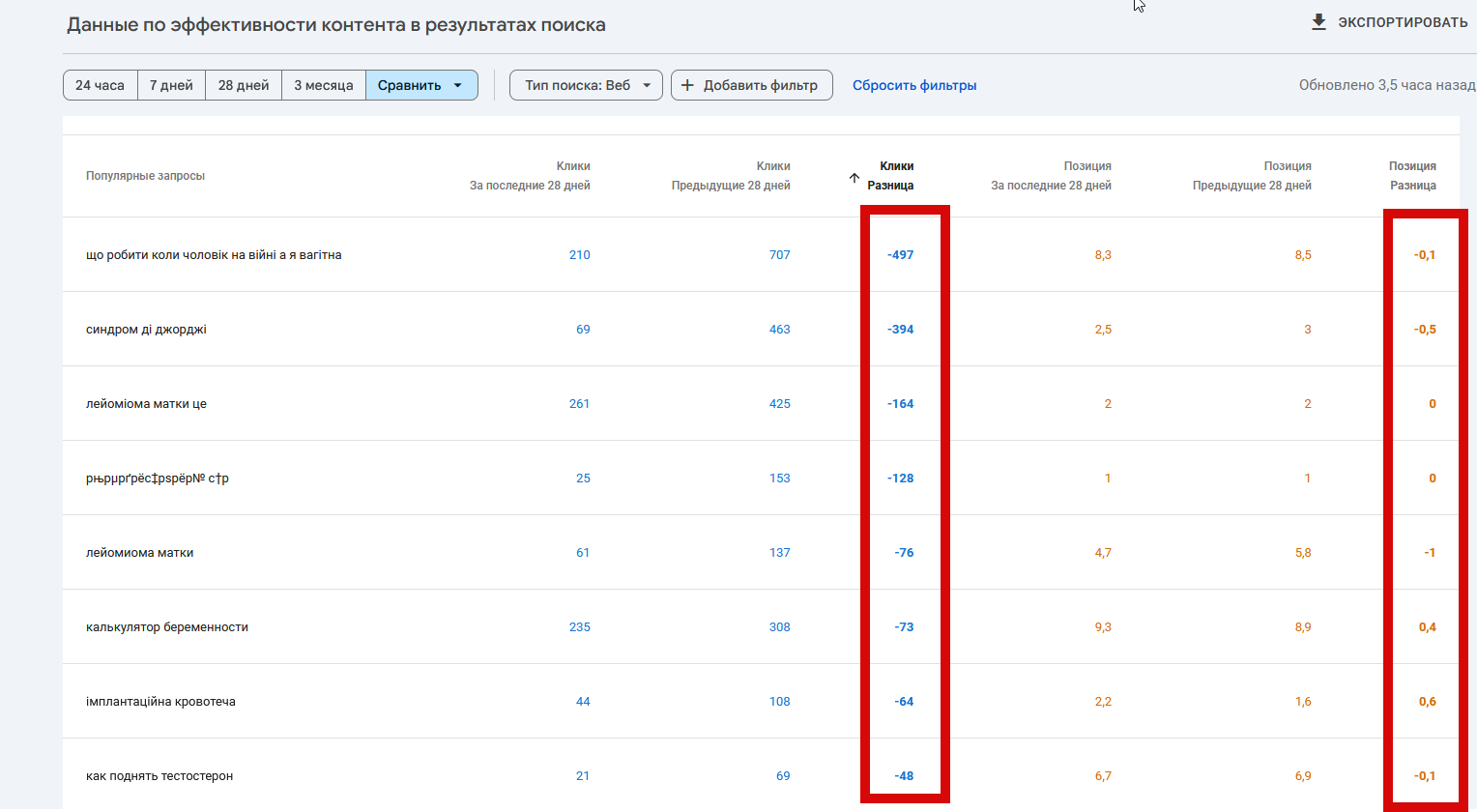Click the clicks difference -394
The height and width of the screenshot is (812, 1477).
[x=900, y=330]
